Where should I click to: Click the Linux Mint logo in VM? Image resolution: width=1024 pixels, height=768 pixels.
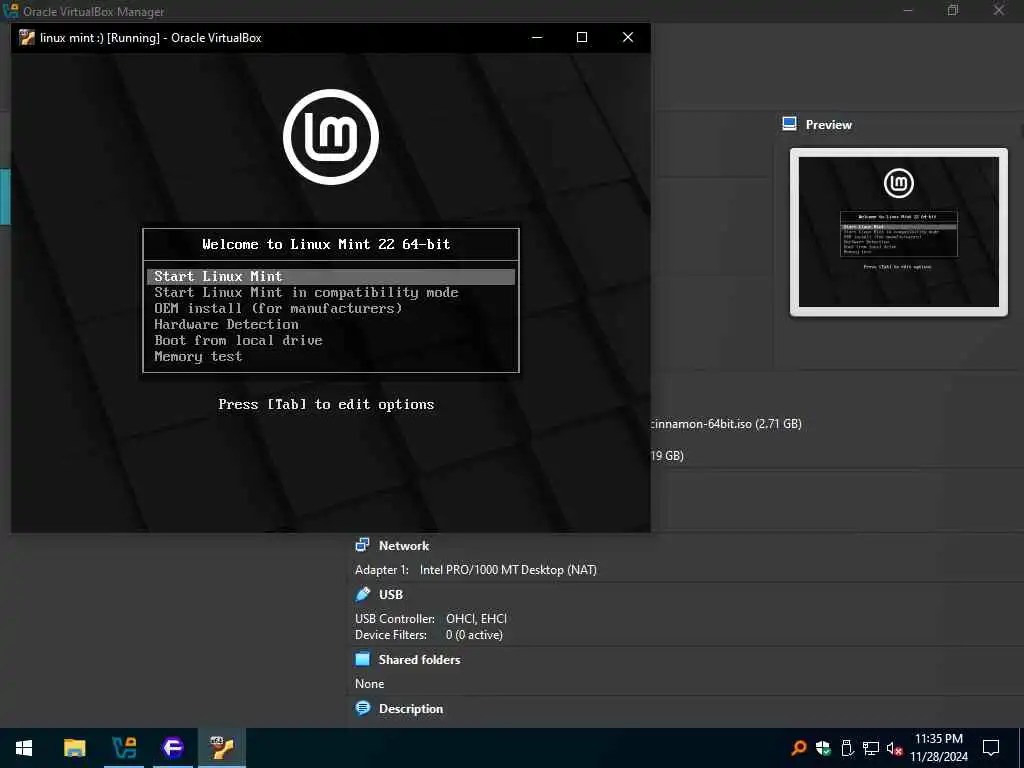click(x=331, y=137)
